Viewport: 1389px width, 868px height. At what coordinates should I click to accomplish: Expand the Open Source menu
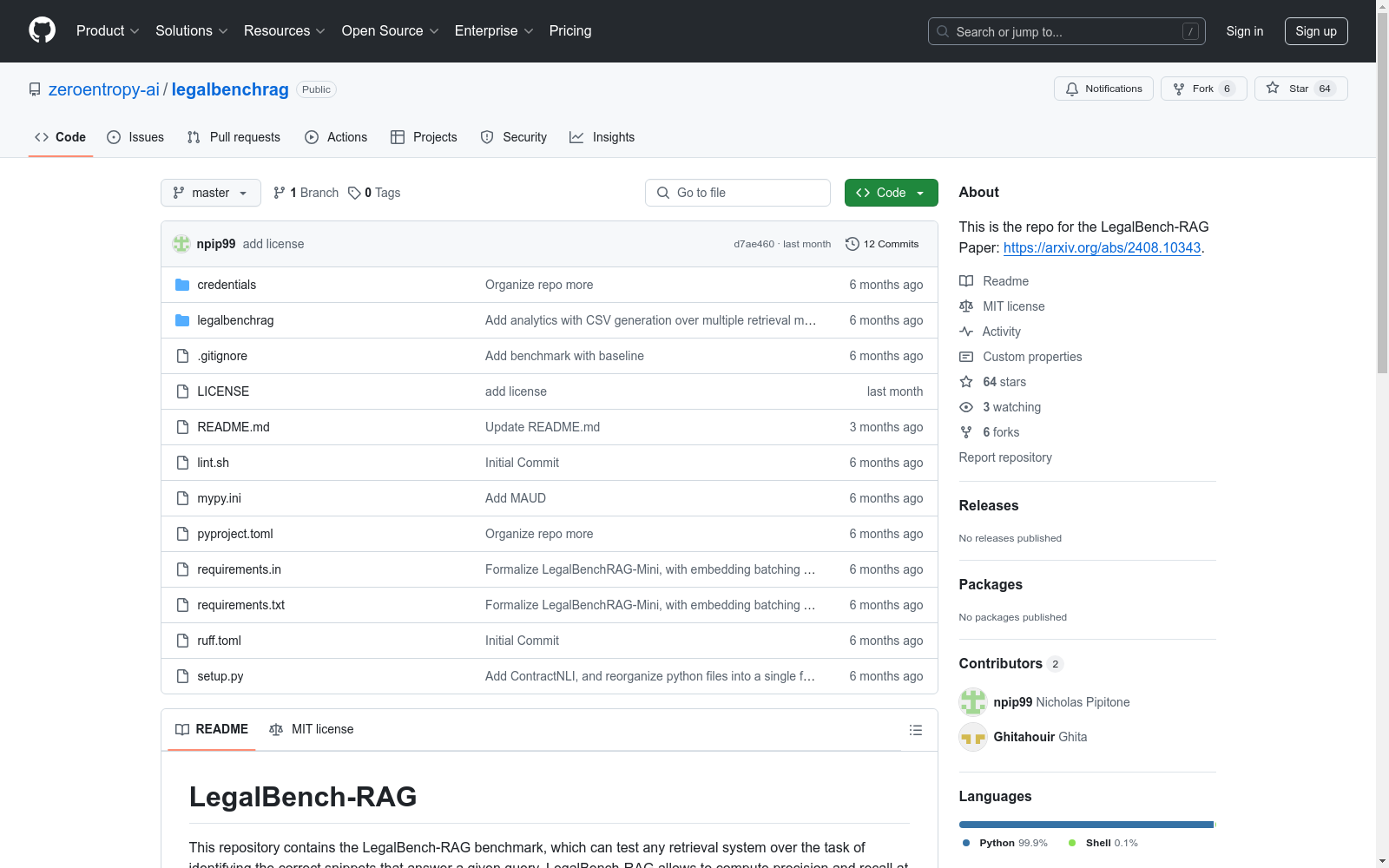coord(391,30)
